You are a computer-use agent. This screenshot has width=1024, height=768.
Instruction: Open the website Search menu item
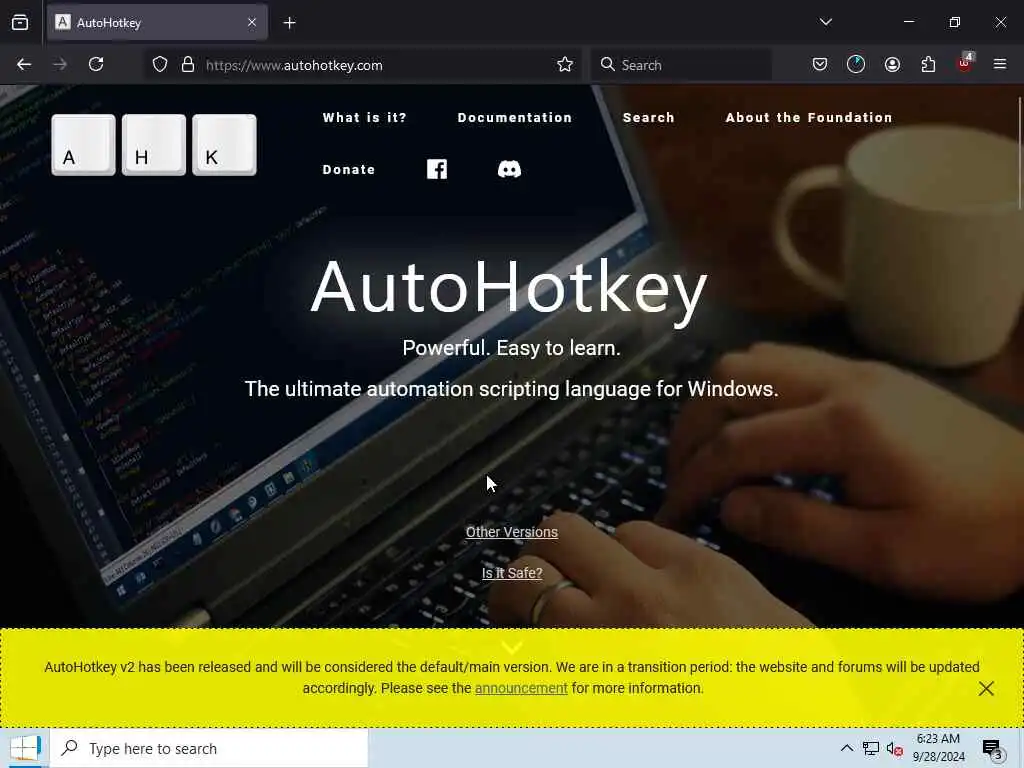[x=648, y=118]
